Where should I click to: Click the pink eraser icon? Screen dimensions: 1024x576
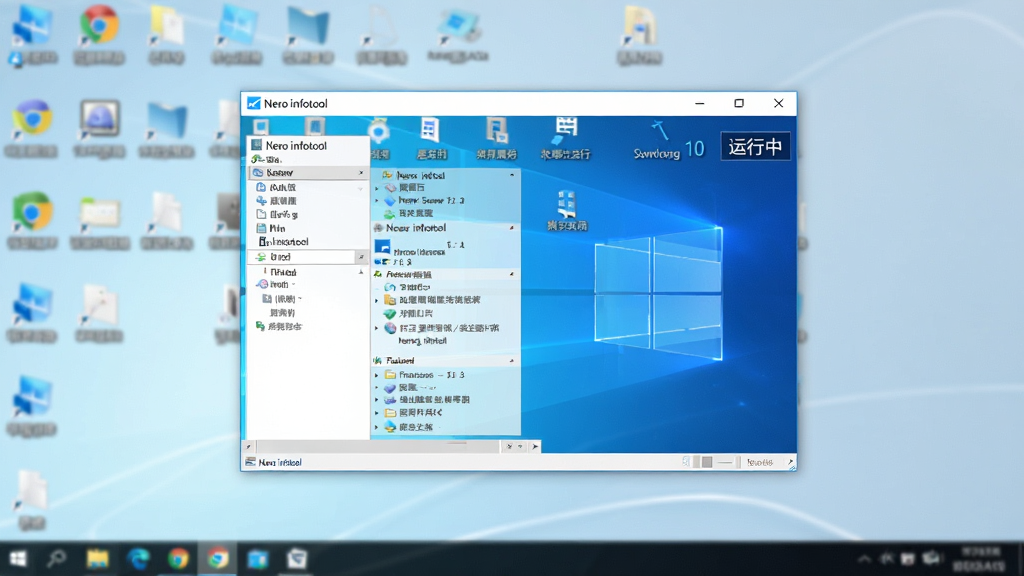(x=391, y=187)
